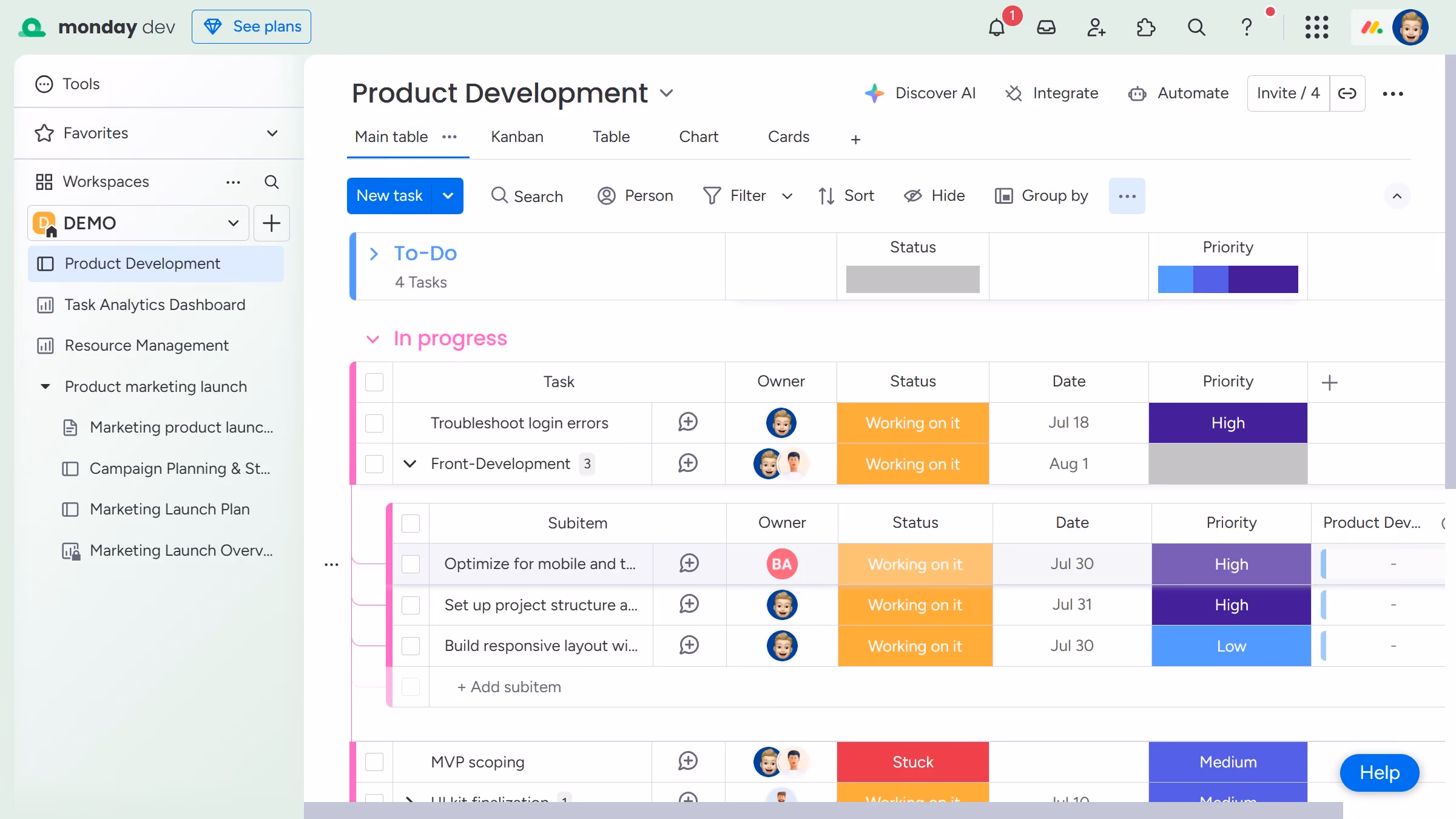Change Low priority on Build responsive layout
1456x819 pixels.
[1232, 646]
